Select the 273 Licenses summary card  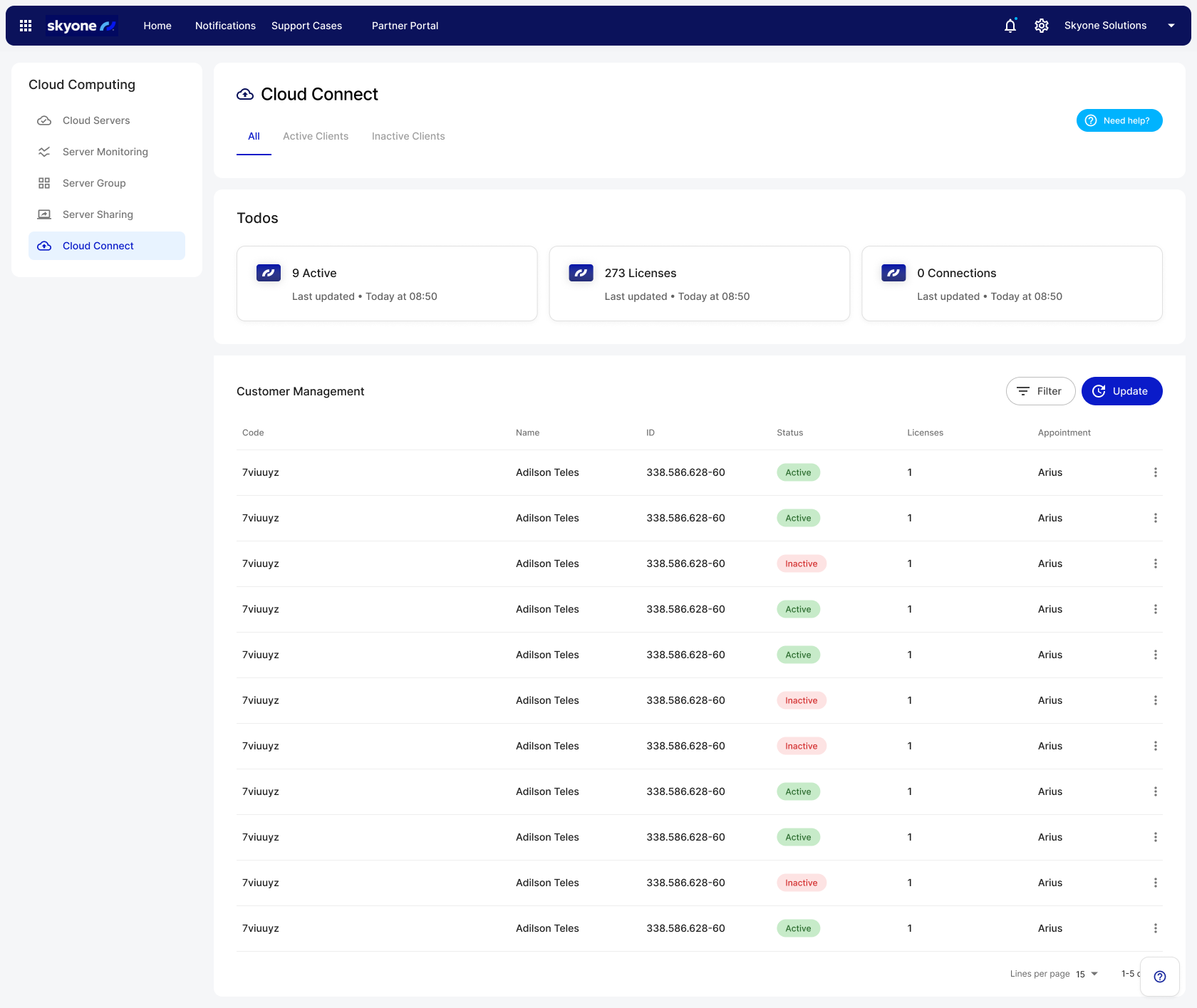tap(699, 284)
